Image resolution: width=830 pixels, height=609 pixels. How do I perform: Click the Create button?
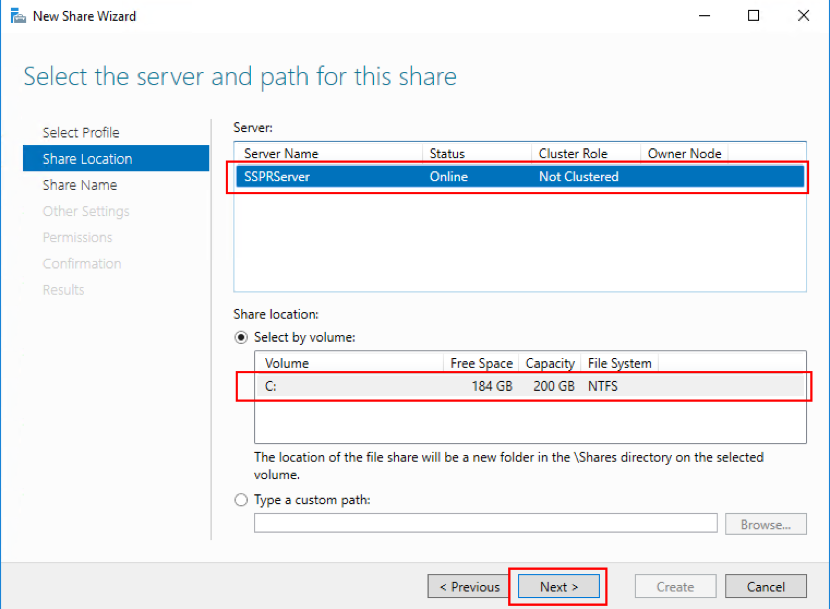click(x=675, y=587)
